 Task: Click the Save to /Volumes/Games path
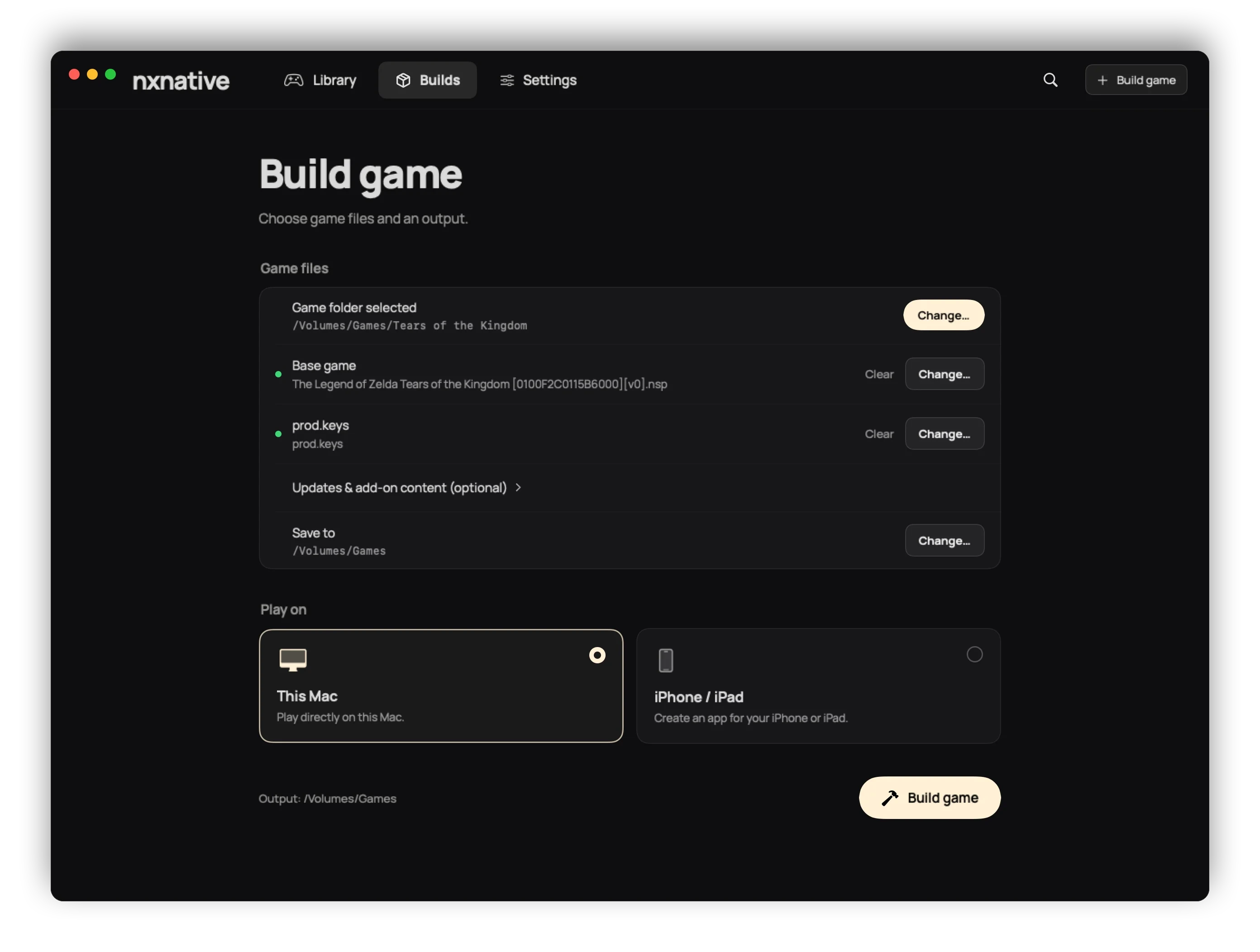pos(339,551)
